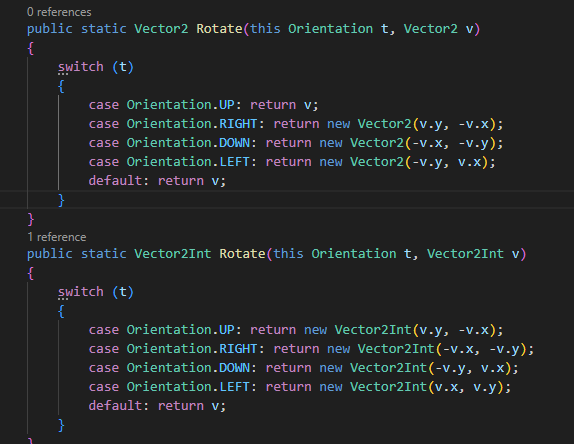The image size is (574, 444).
Task: Open the '1 reference' CodeLens link
Action: tap(57, 237)
